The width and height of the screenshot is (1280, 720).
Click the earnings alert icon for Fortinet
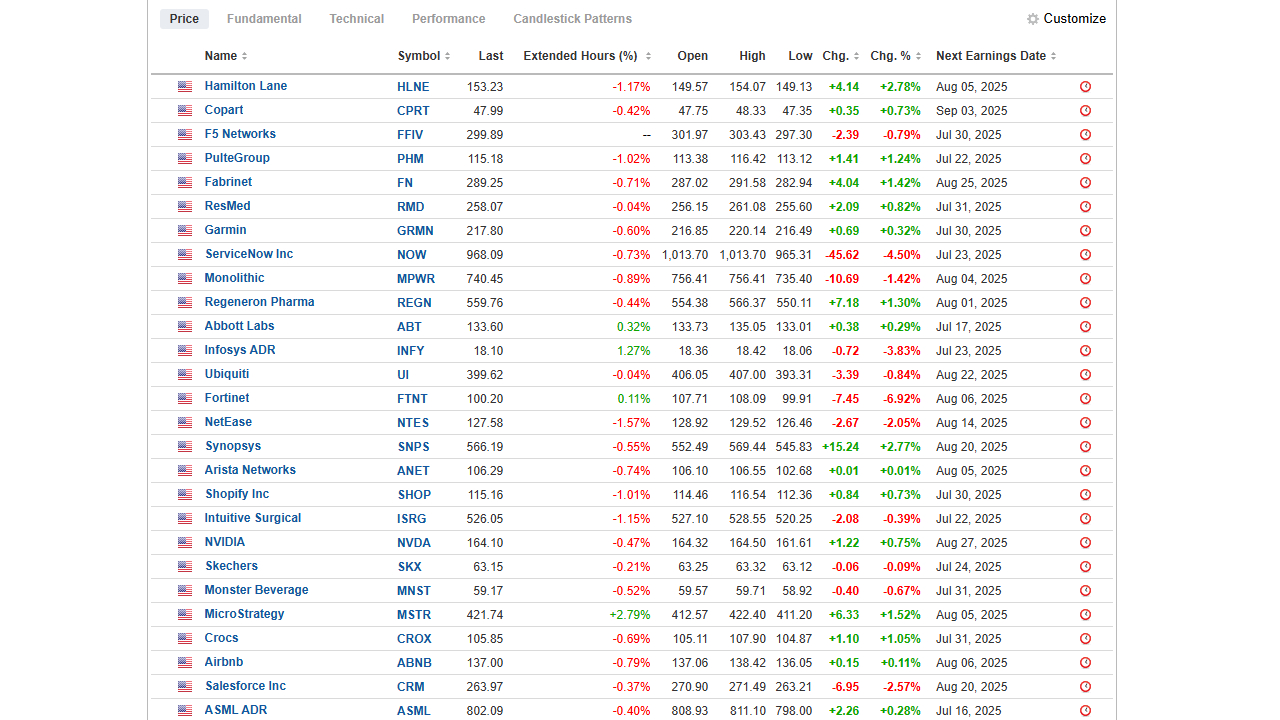click(1085, 398)
